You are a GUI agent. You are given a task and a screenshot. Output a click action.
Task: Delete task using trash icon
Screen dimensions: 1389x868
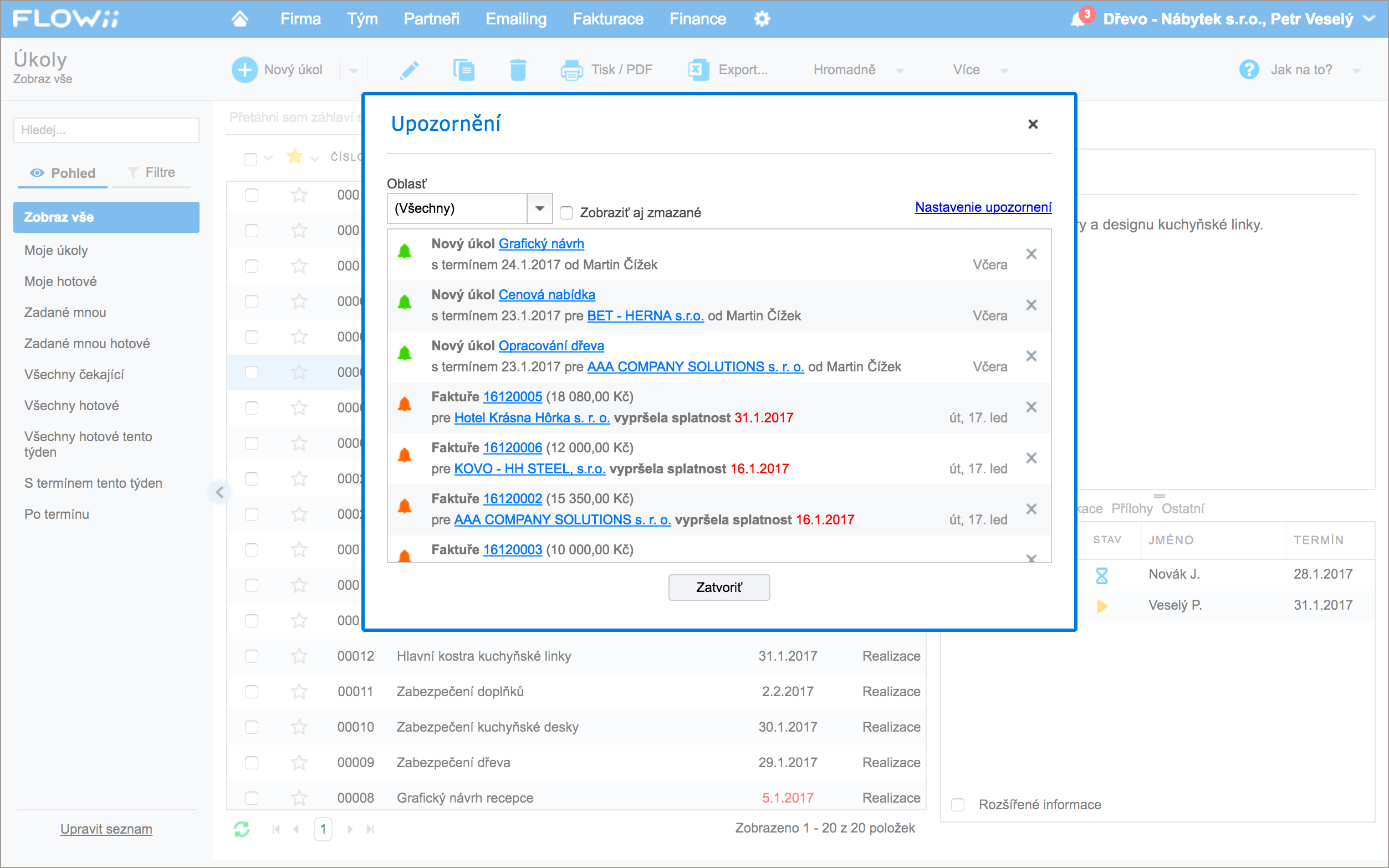point(518,70)
